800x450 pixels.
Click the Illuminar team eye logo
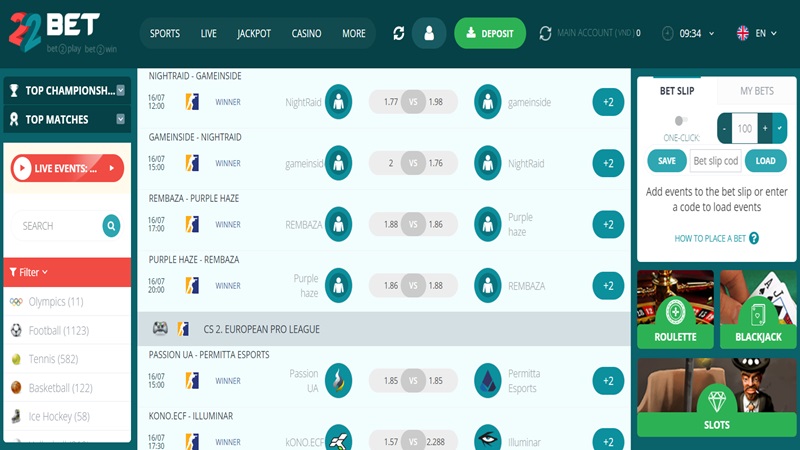click(488, 438)
